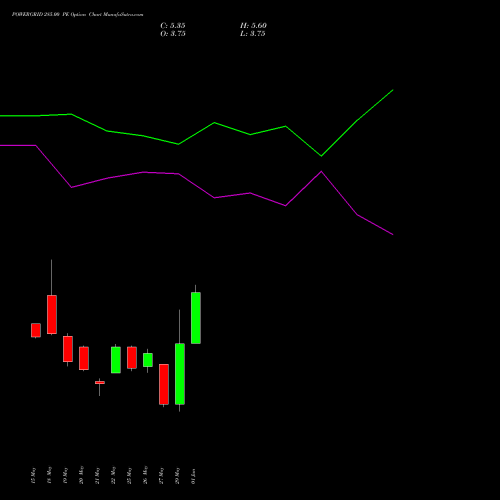
Task: Click the green indicator line
Action: pyautogui.click(x=214, y=123)
